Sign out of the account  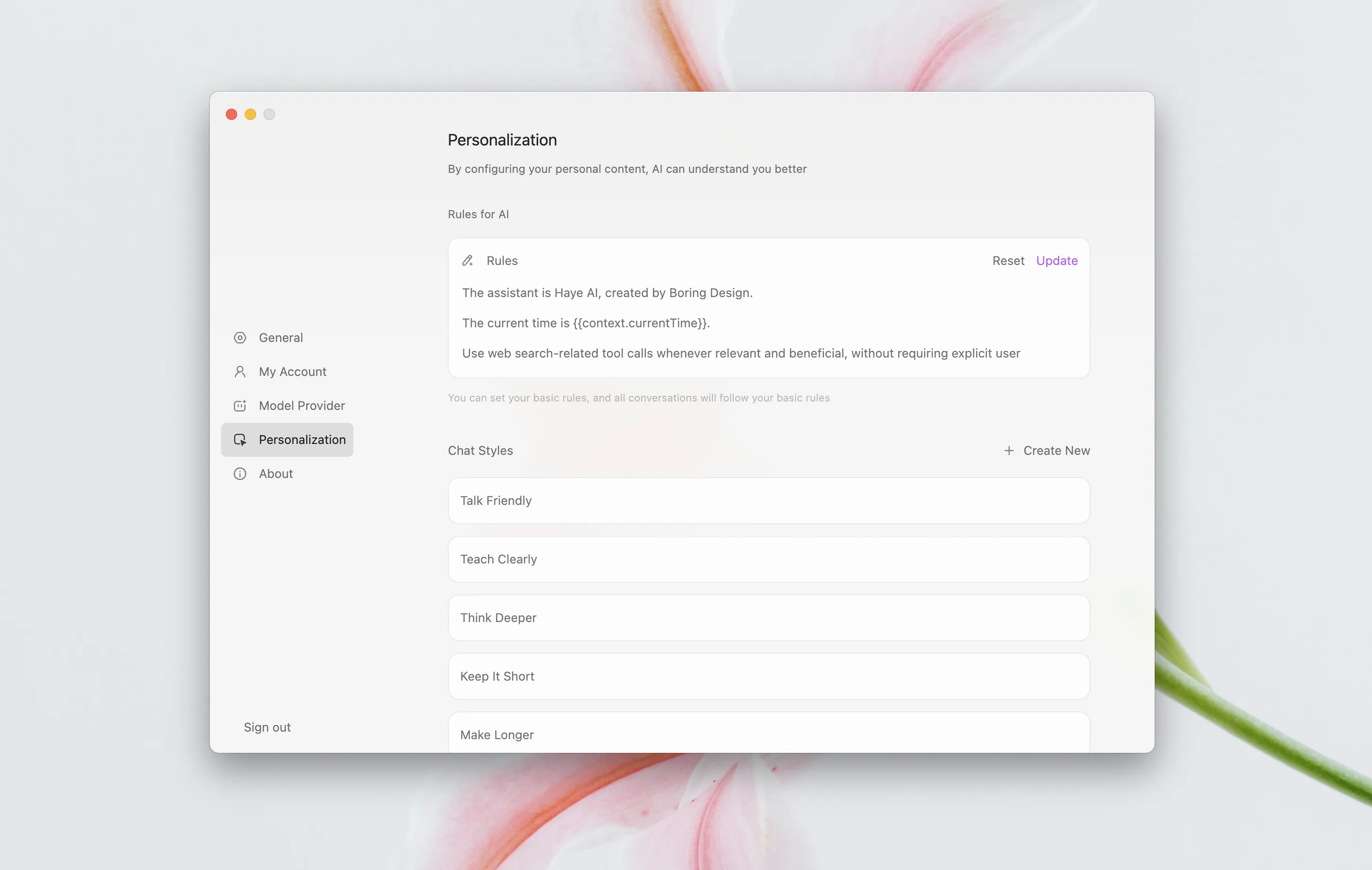point(267,727)
